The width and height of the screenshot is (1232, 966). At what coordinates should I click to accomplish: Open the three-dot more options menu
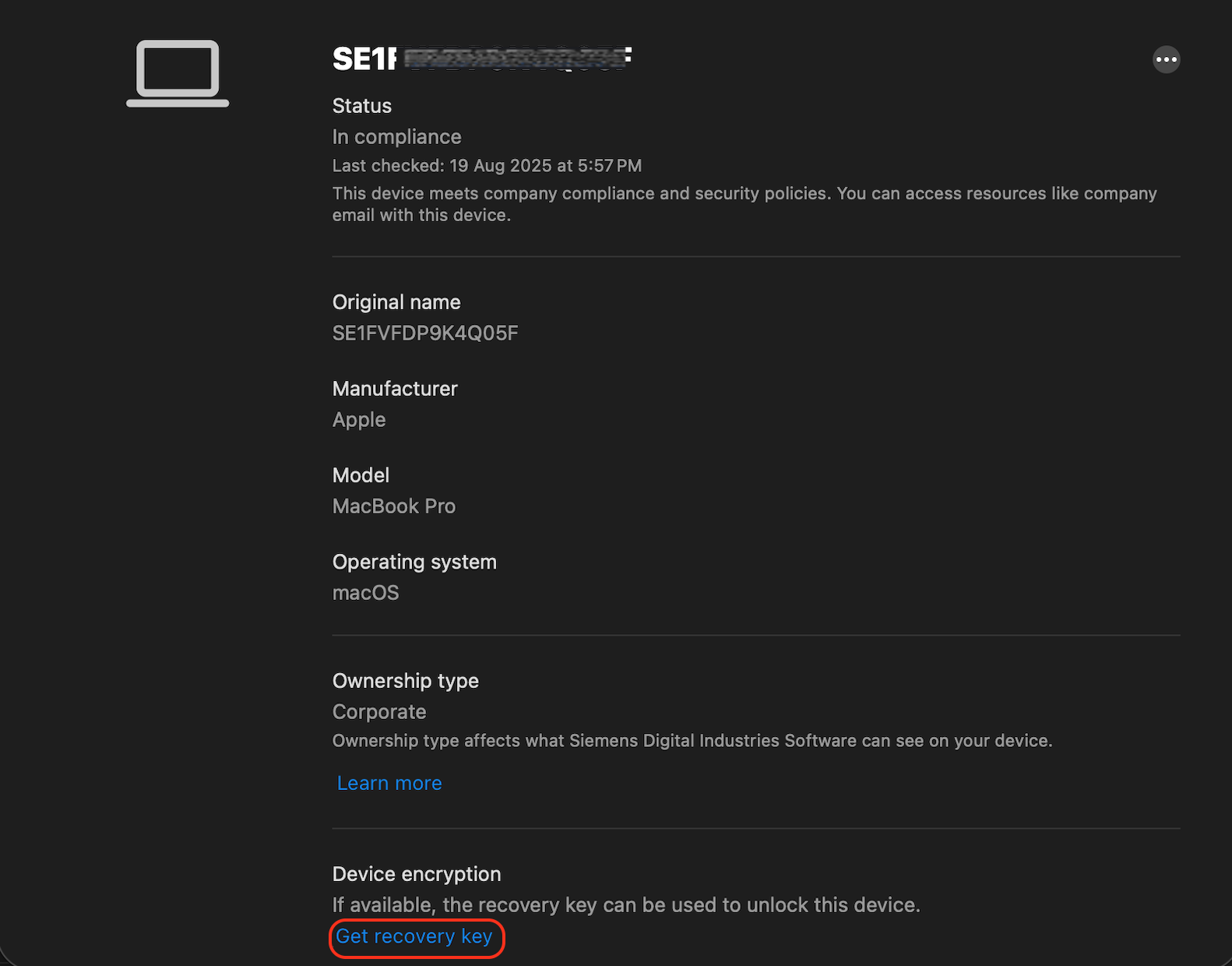pos(1166,60)
